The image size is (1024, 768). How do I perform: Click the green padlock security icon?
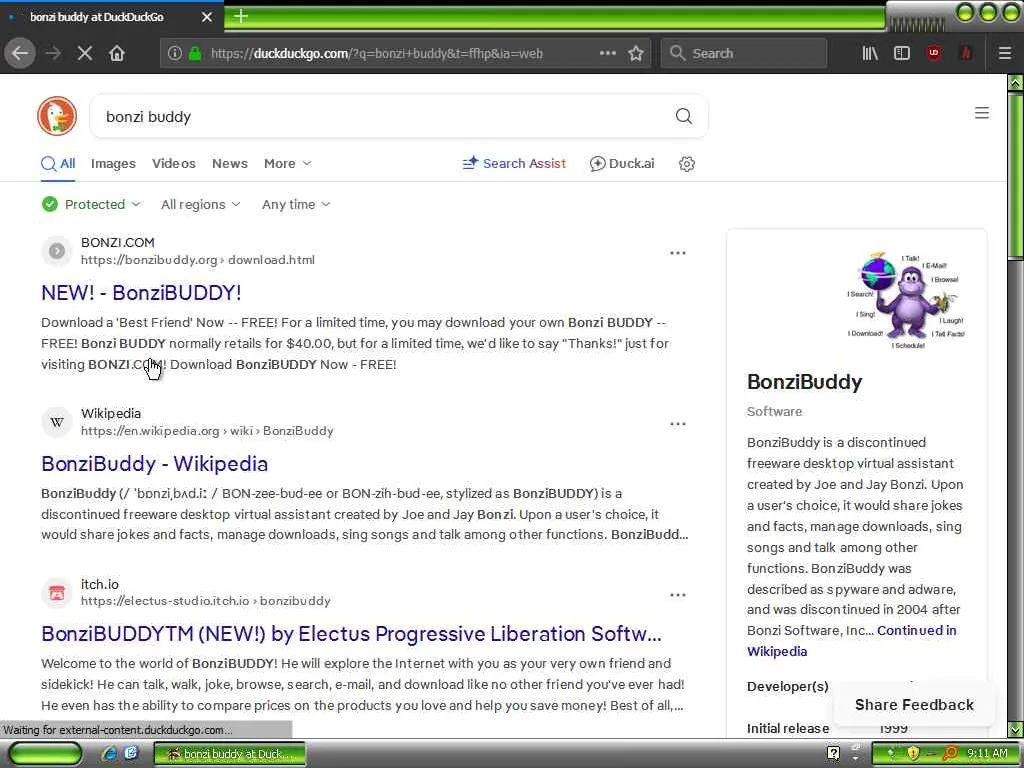[195, 53]
